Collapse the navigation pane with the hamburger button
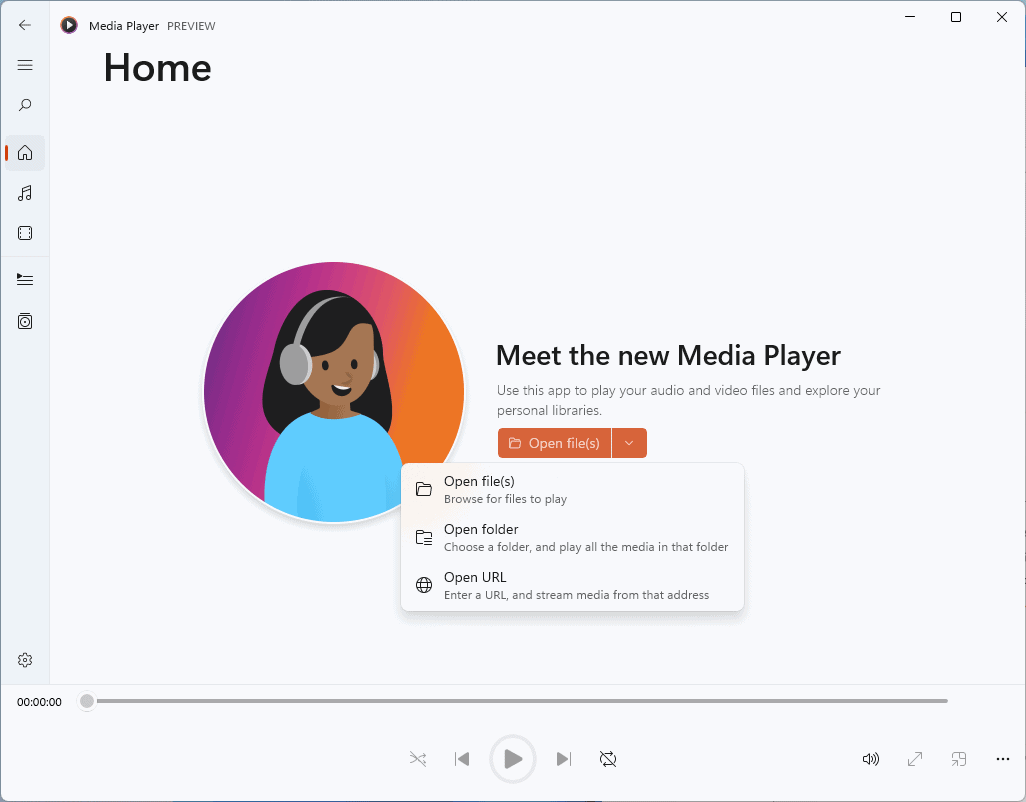 [x=25, y=65]
